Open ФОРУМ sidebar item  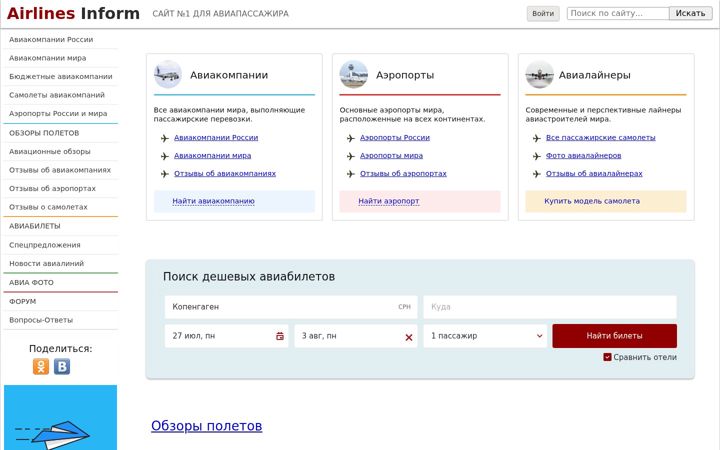60,301
